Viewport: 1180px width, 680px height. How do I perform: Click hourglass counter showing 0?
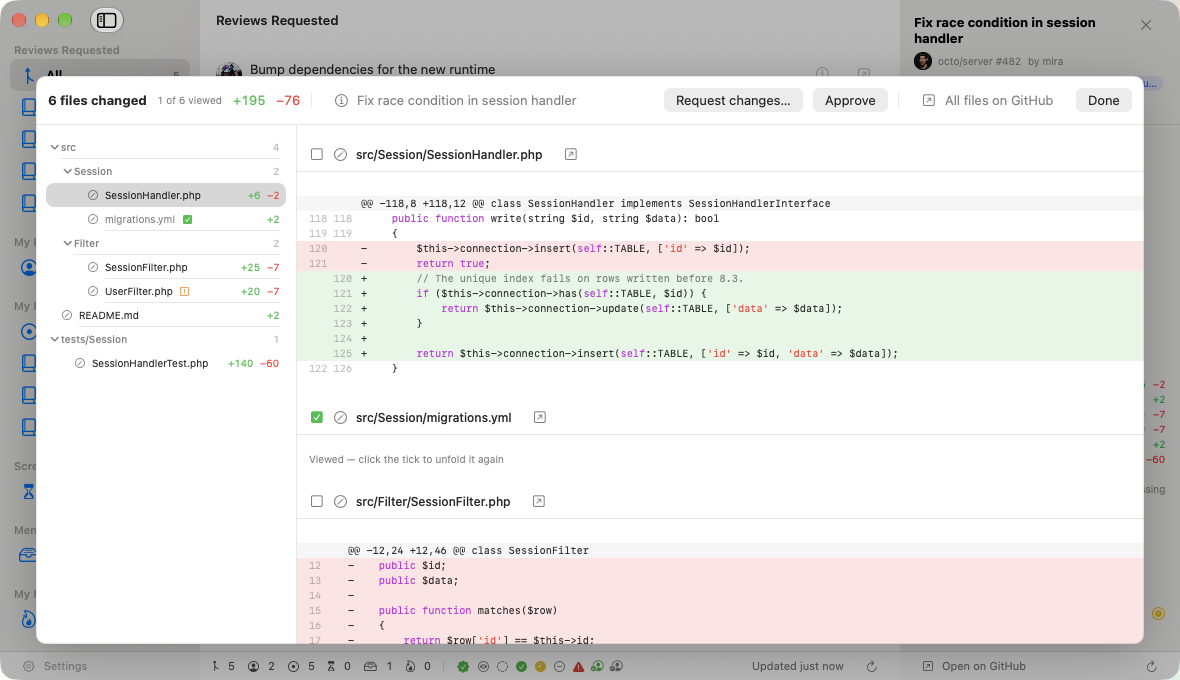[x=339, y=666]
